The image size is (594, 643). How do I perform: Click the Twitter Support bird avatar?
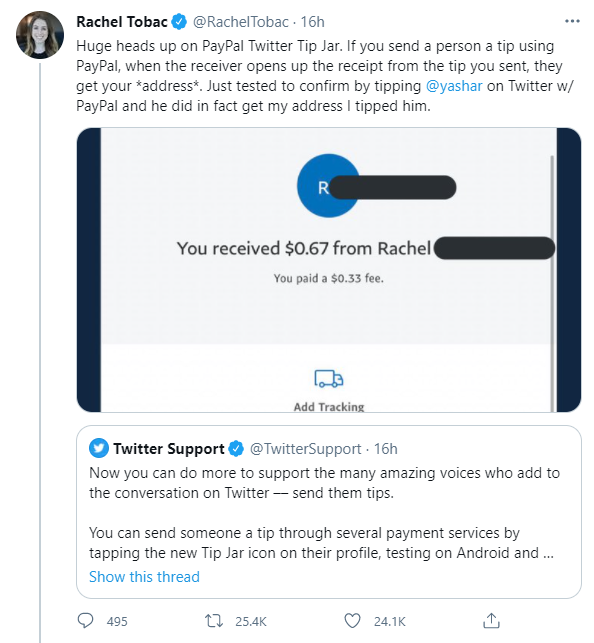(x=99, y=448)
